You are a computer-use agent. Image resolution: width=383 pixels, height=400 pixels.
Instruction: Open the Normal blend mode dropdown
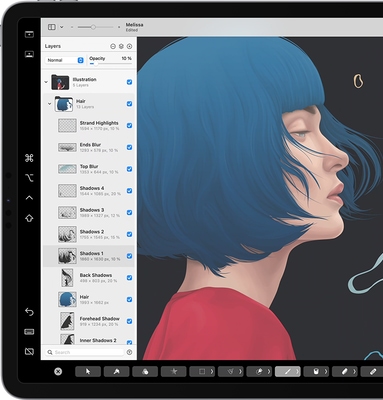coord(65,60)
